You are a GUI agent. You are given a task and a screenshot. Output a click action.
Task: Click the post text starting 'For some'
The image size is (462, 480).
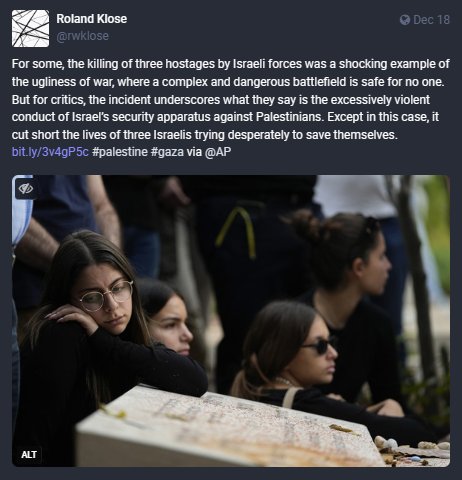(x=231, y=99)
